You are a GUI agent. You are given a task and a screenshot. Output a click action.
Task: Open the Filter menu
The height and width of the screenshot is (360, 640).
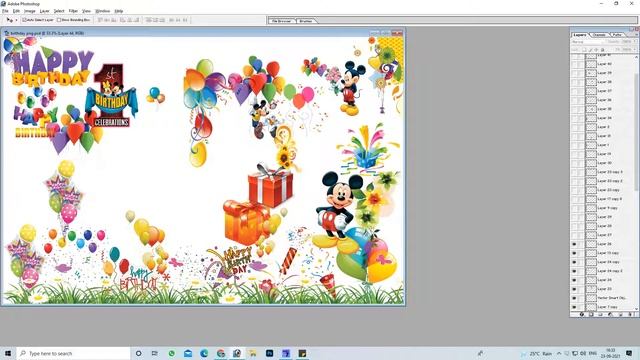coord(73,11)
